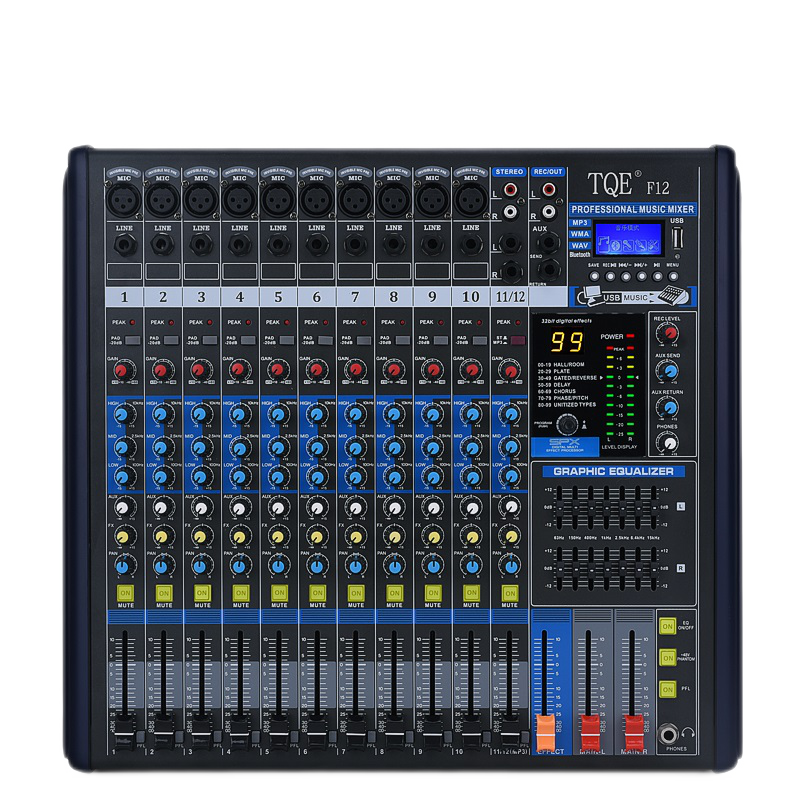Click the PROFESSIONAL MUSIC MIXER label
The image size is (800, 800).
pos(633,209)
